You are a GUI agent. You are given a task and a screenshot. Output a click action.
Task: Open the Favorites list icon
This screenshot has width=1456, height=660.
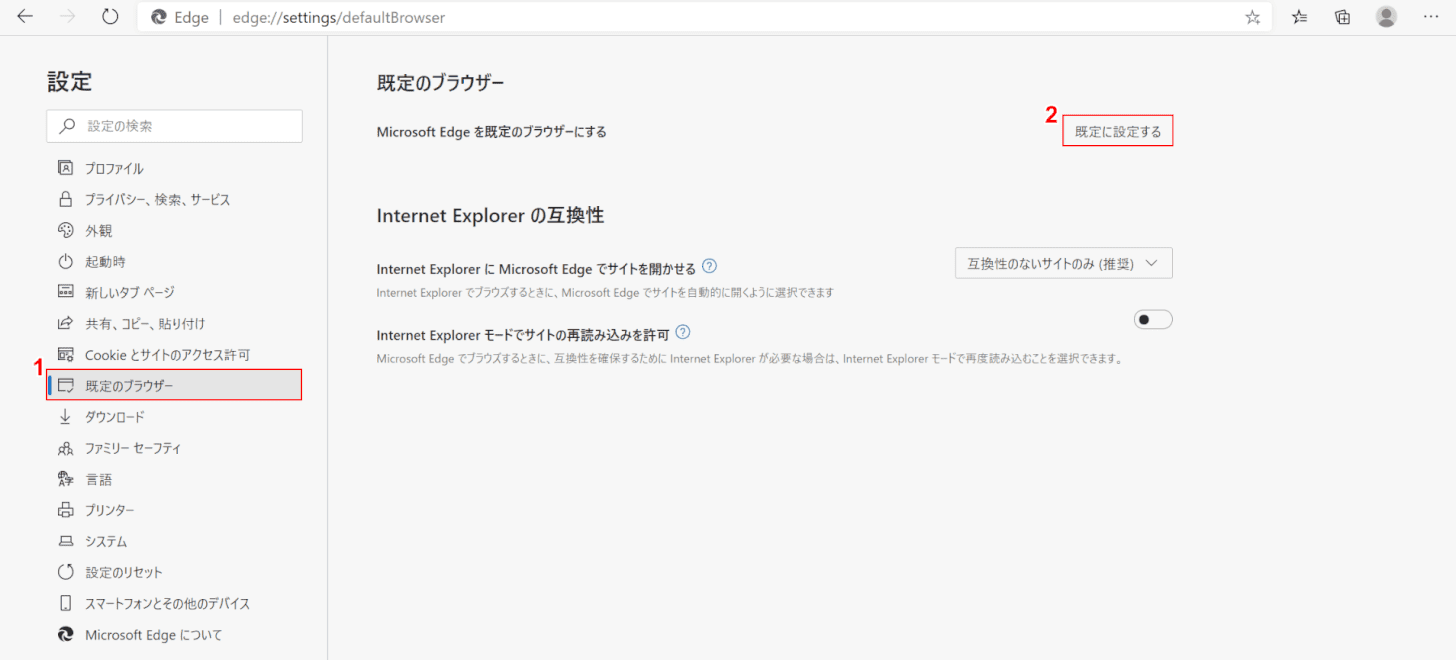[x=1299, y=17]
